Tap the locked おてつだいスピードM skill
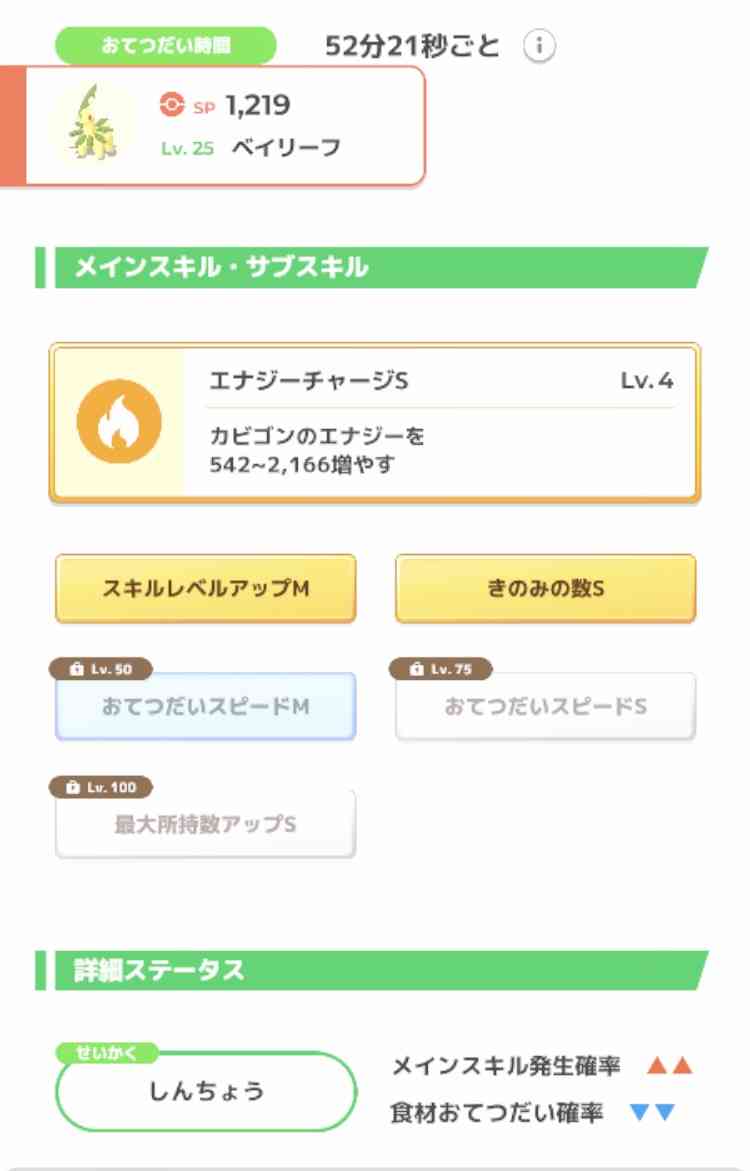 pos(205,706)
